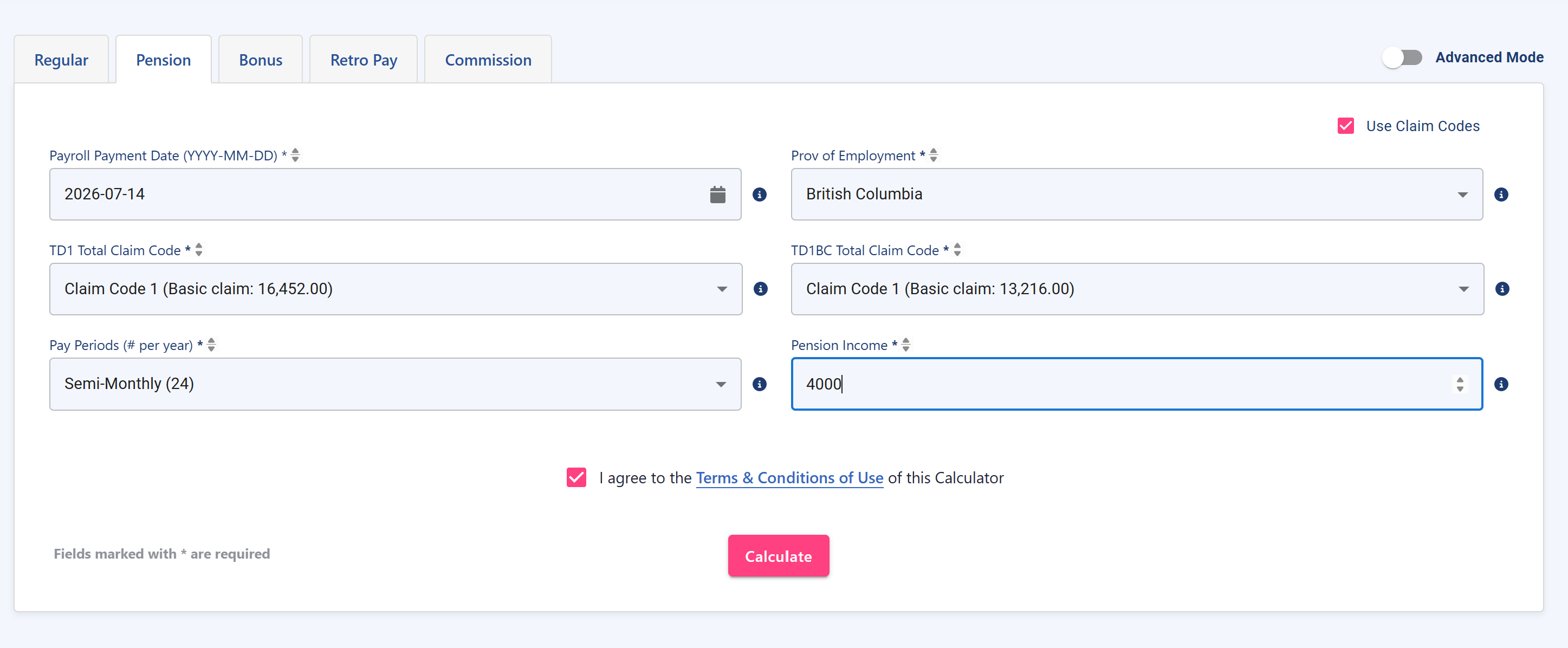The image size is (1568, 648).
Task: Show info for Prov of Employment
Action: (1501, 195)
